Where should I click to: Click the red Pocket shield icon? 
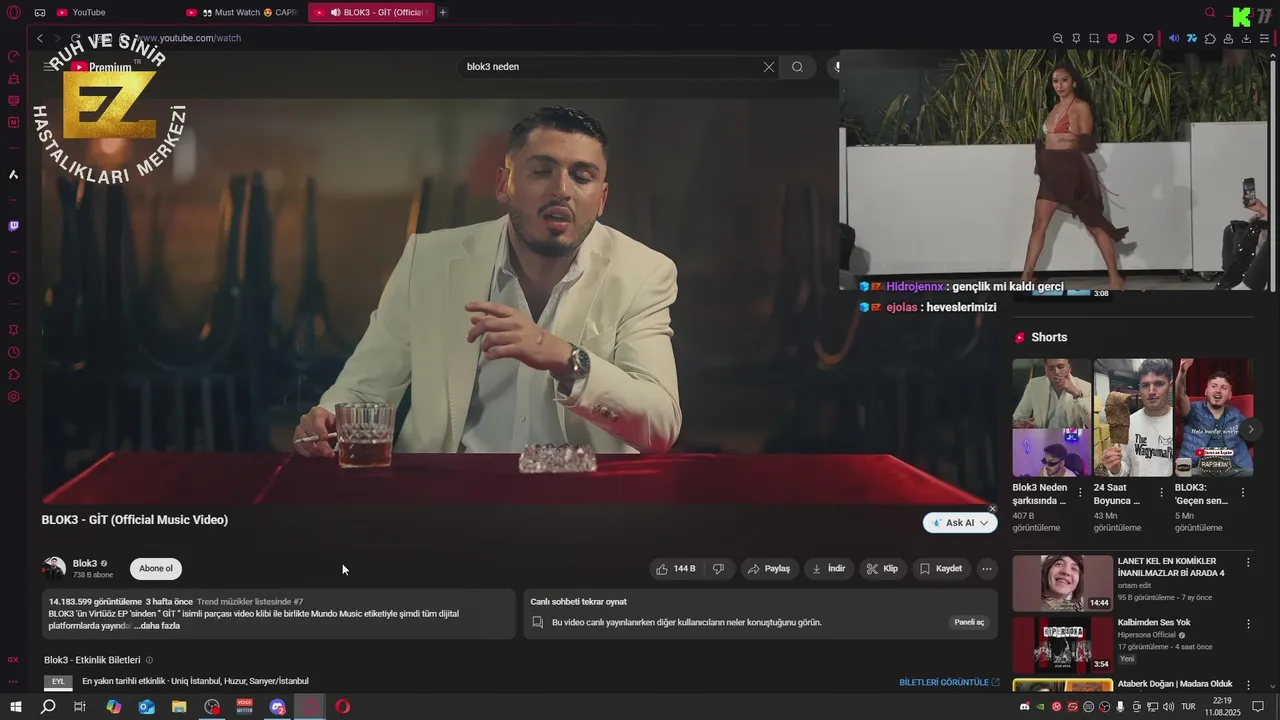pos(1112,38)
